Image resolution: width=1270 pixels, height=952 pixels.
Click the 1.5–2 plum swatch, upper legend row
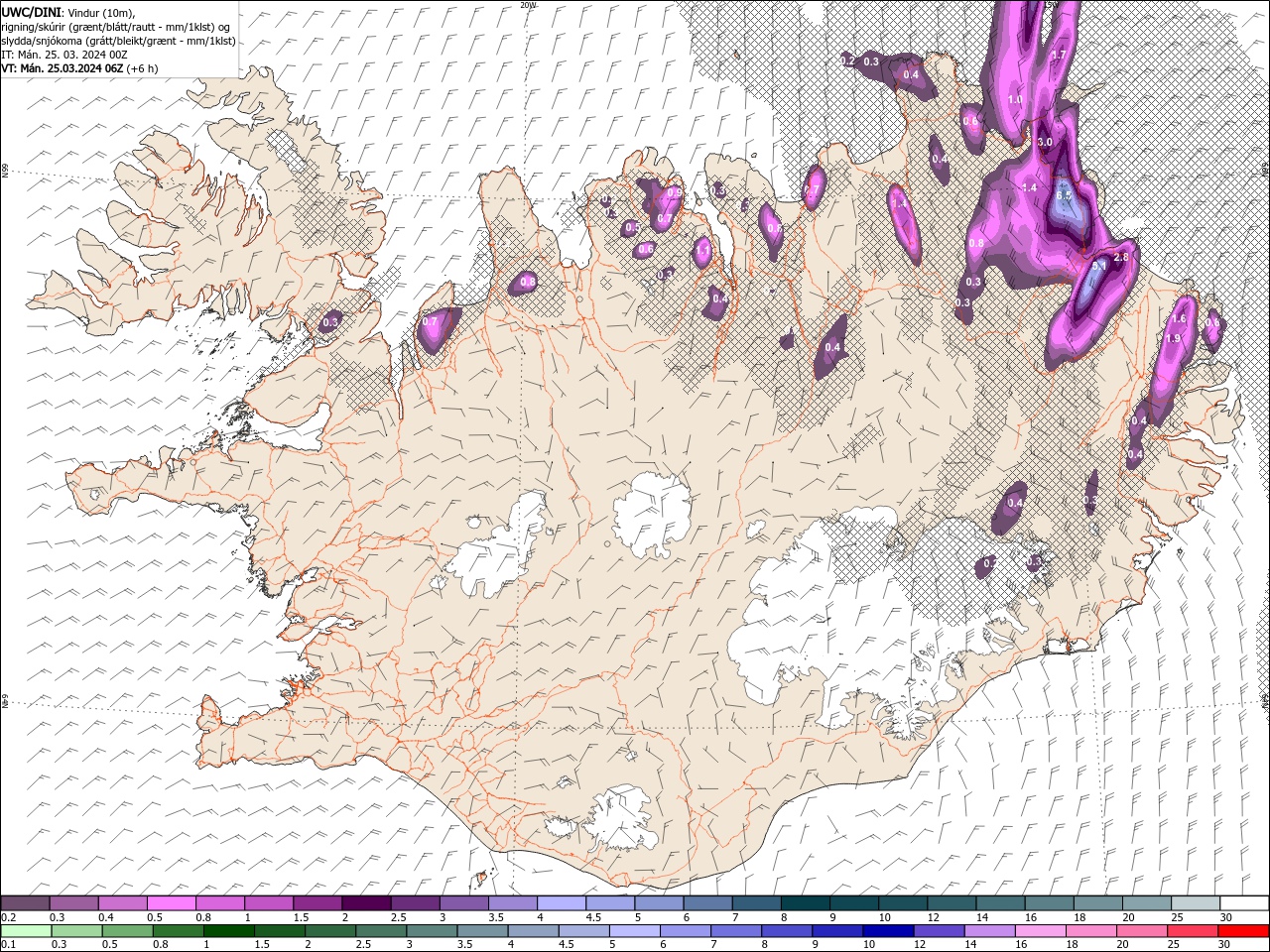(x=317, y=903)
